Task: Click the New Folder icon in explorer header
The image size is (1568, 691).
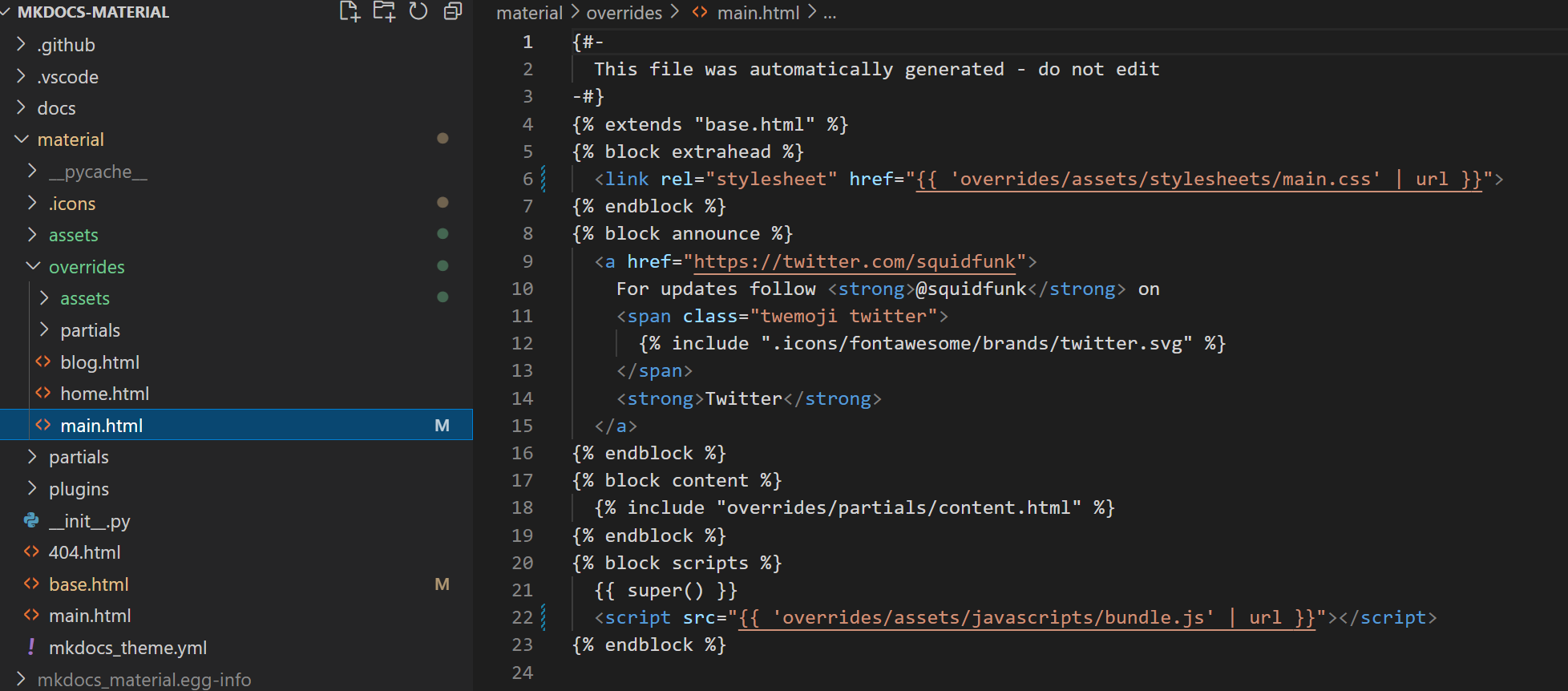Action: click(x=384, y=11)
